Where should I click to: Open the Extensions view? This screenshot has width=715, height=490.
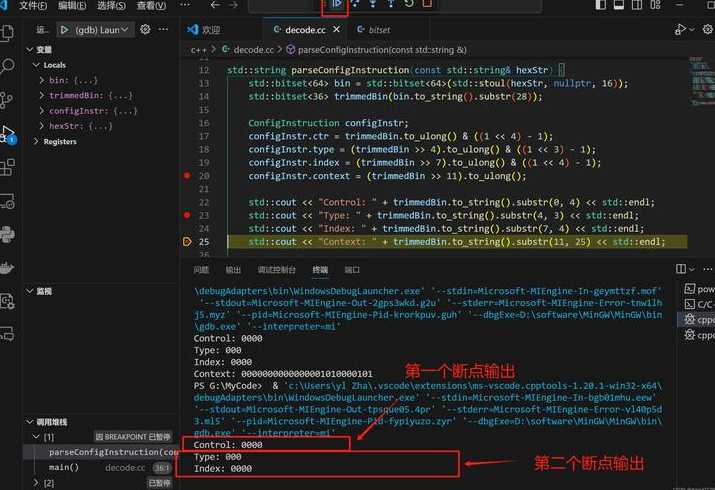tap(7, 167)
